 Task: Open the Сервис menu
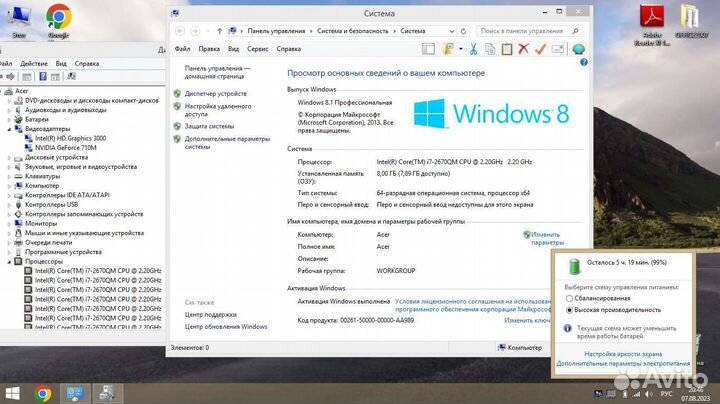click(x=257, y=49)
